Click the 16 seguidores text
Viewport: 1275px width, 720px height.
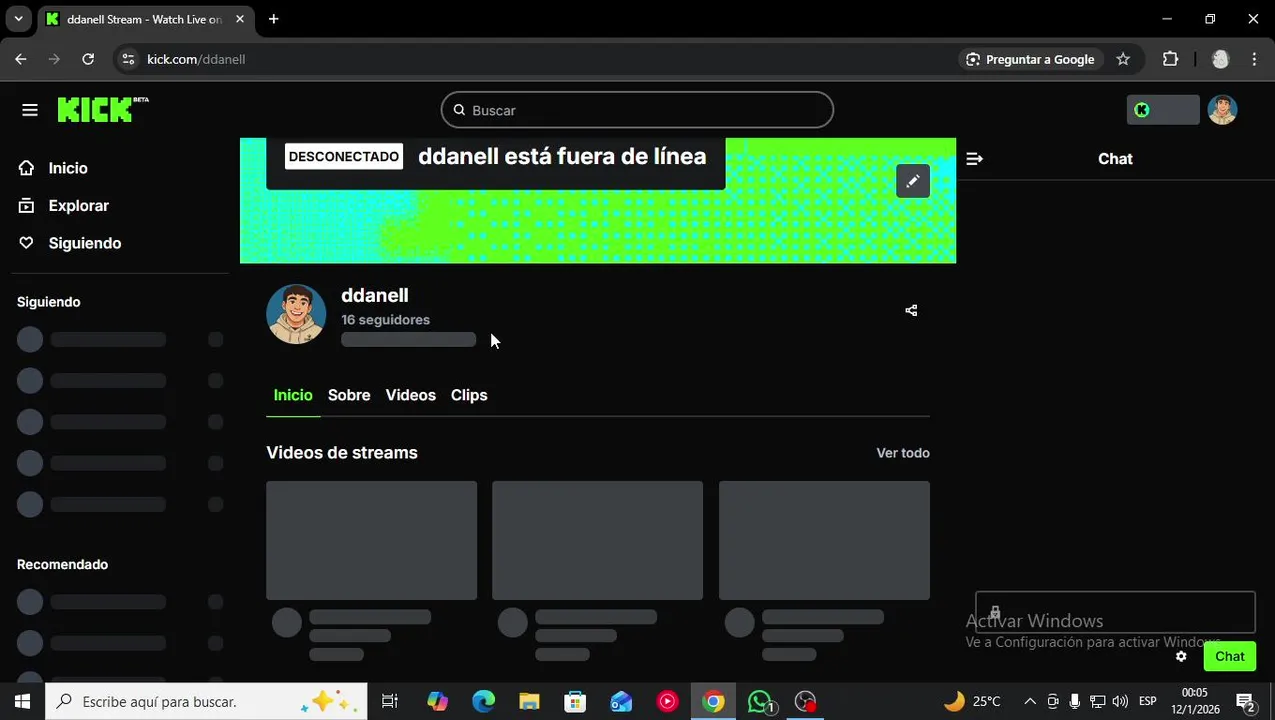[385, 320]
